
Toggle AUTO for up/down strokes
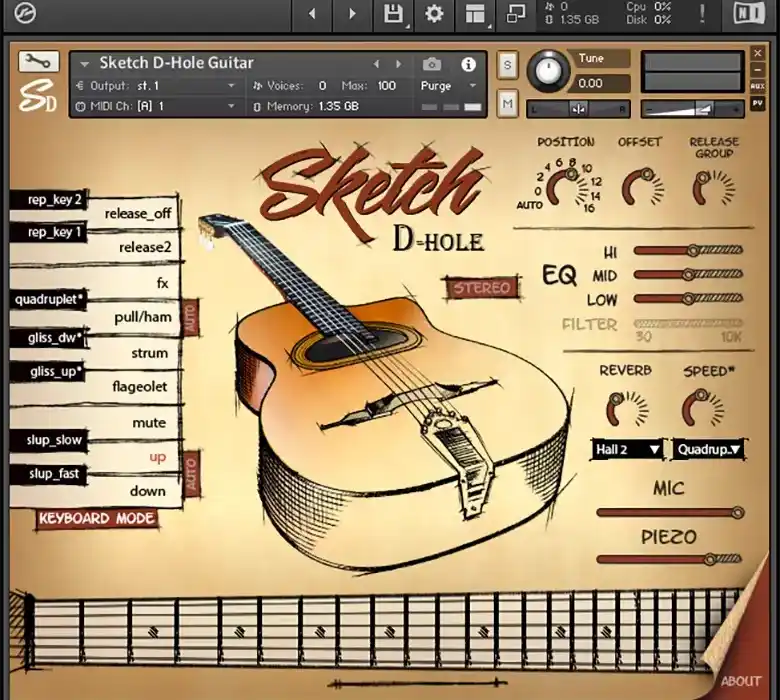click(192, 473)
